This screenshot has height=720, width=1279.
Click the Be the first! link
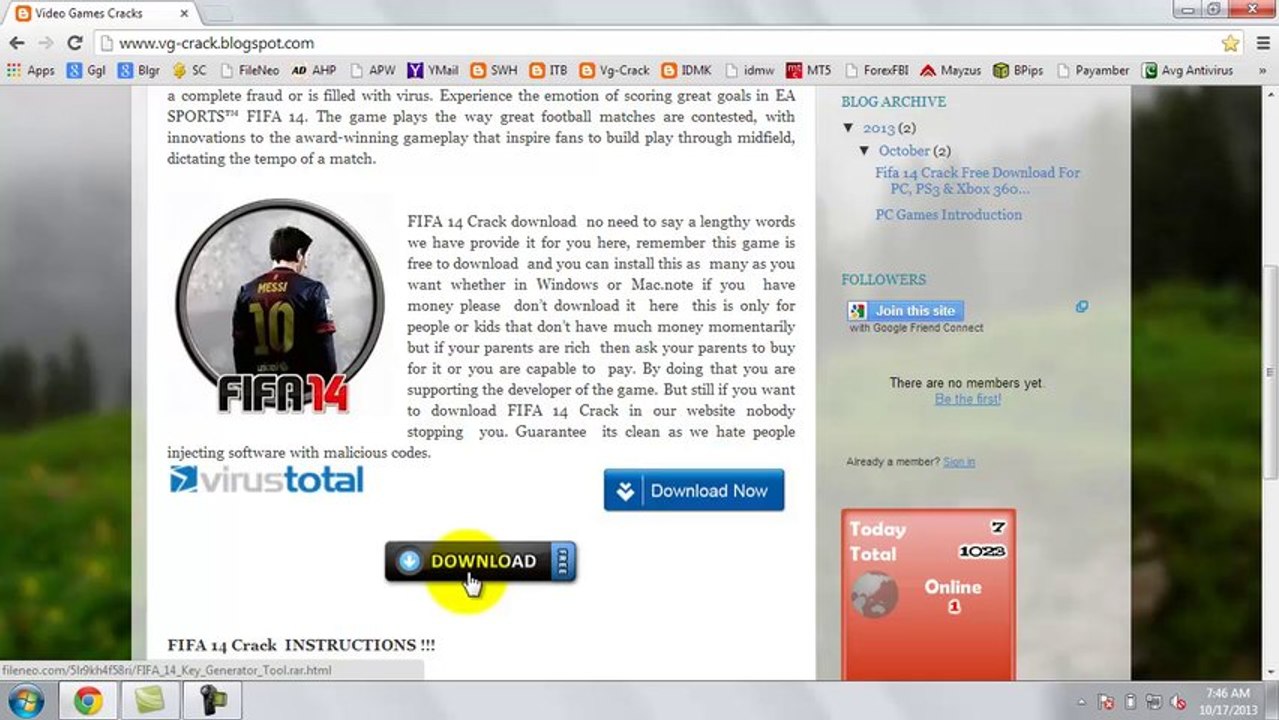[968, 399]
